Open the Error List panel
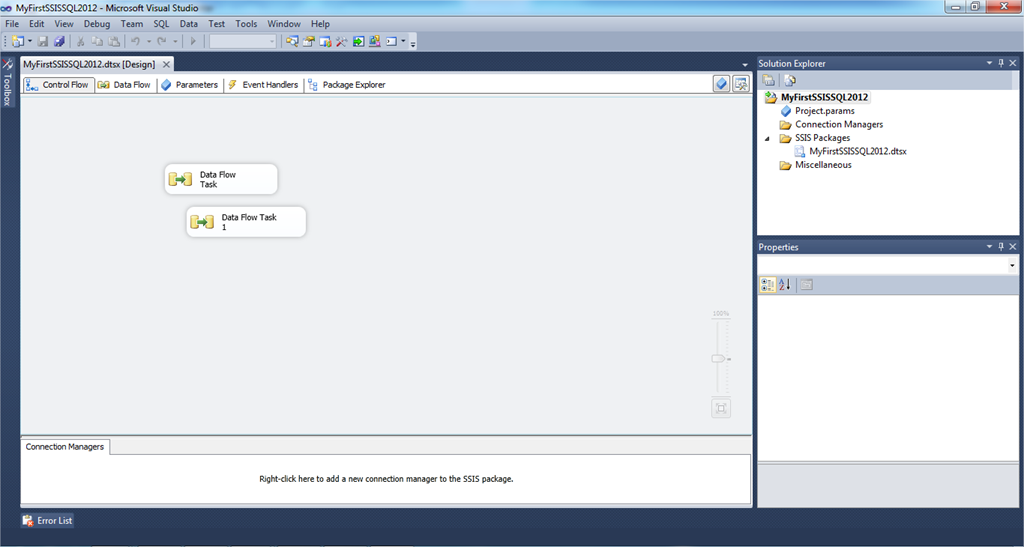 pyautogui.click(x=48, y=520)
